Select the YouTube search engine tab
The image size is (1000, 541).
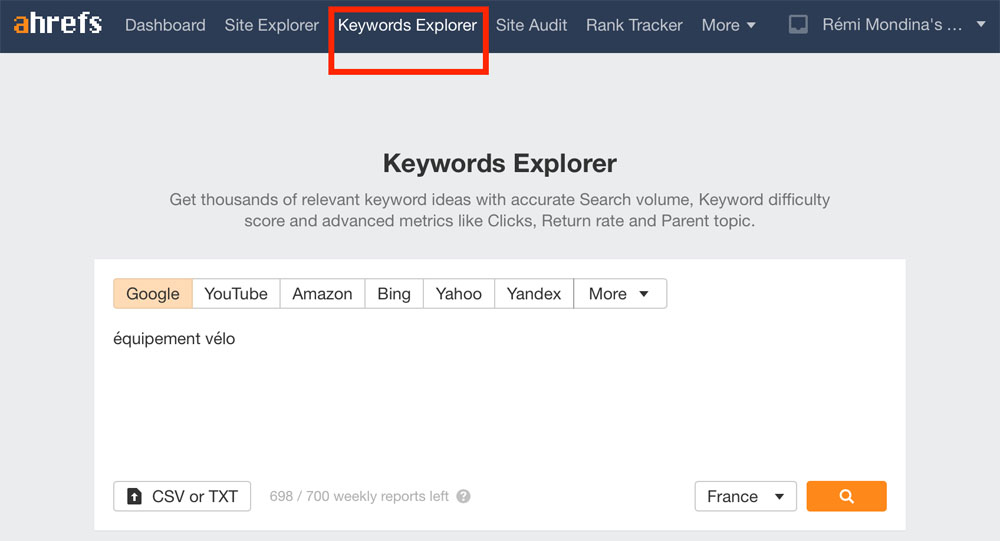236,293
